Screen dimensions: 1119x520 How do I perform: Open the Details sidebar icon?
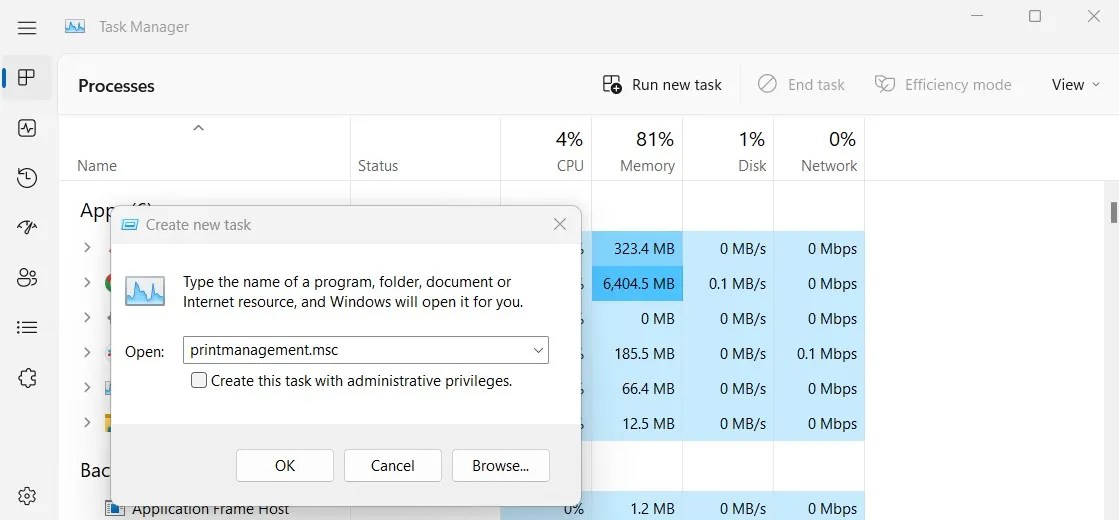click(27, 327)
